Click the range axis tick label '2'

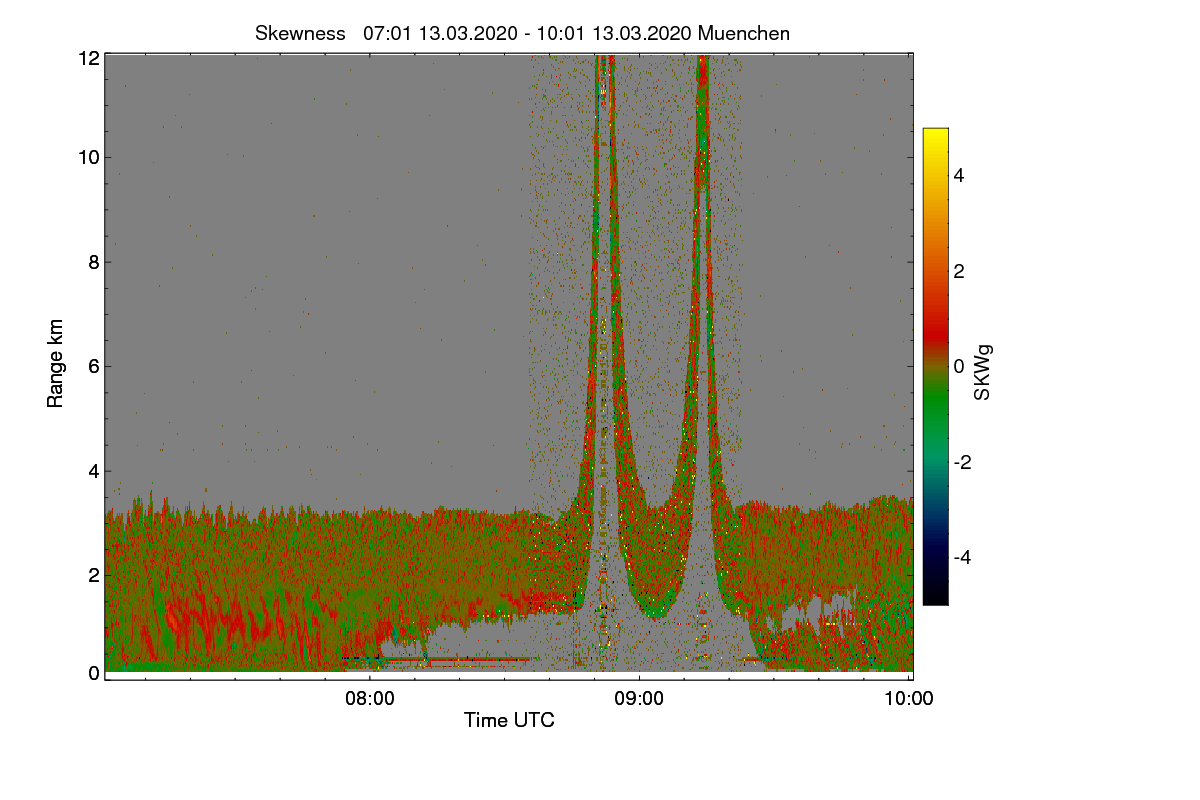pyautogui.click(x=94, y=575)
